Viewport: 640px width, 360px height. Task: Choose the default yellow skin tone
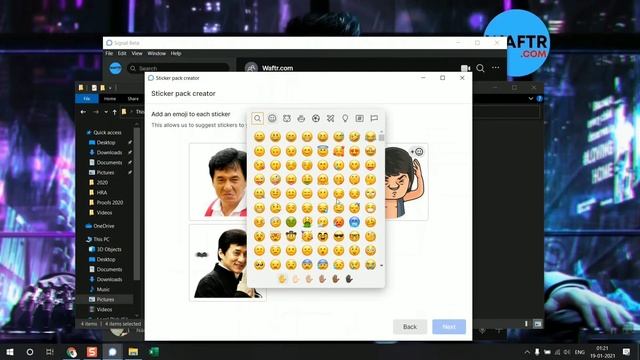click(282, 279)
